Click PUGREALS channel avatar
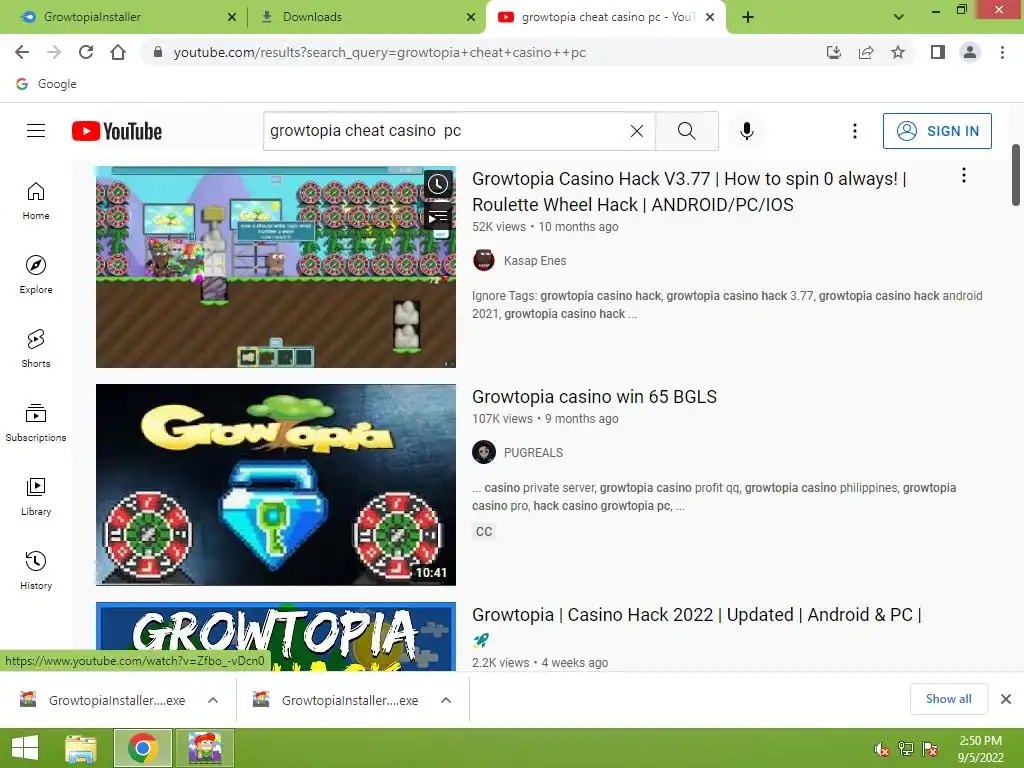This screenshot has width=1024, height=768. click(483, 452)
